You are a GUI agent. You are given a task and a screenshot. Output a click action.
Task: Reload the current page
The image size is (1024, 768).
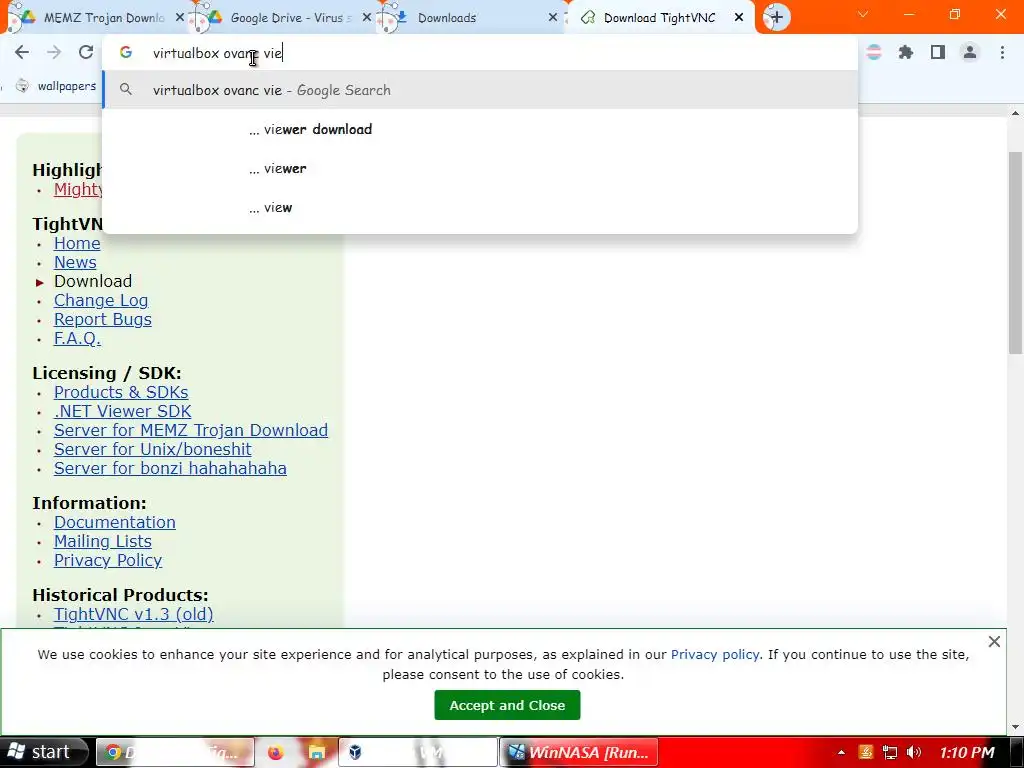coord(86,52)
